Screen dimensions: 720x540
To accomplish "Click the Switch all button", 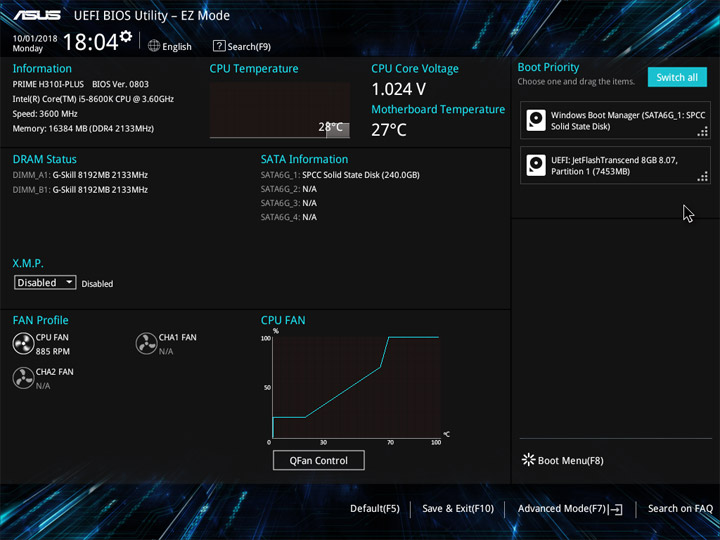I will click(677, 77).
